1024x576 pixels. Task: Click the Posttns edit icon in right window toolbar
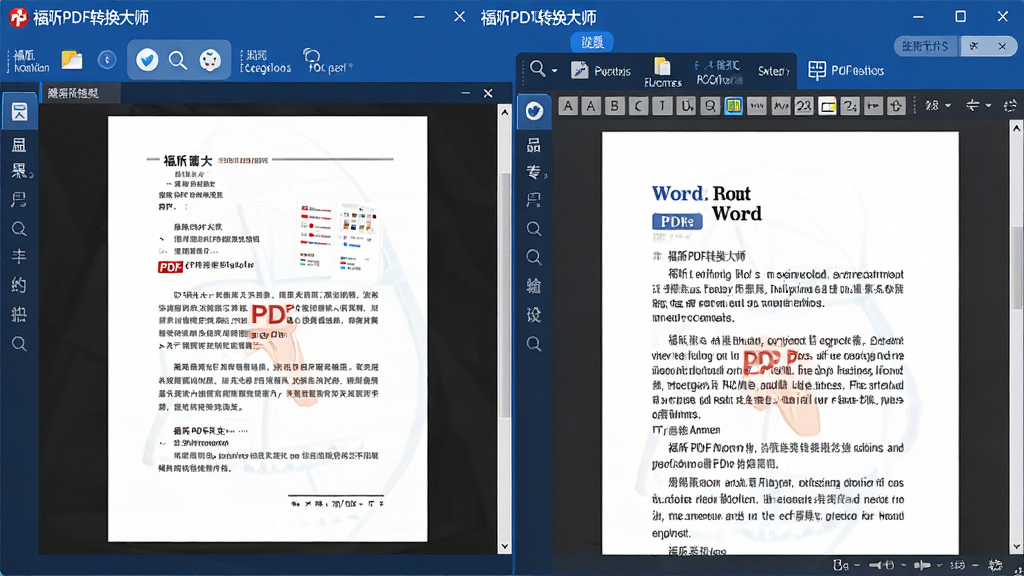click(579, 70)
